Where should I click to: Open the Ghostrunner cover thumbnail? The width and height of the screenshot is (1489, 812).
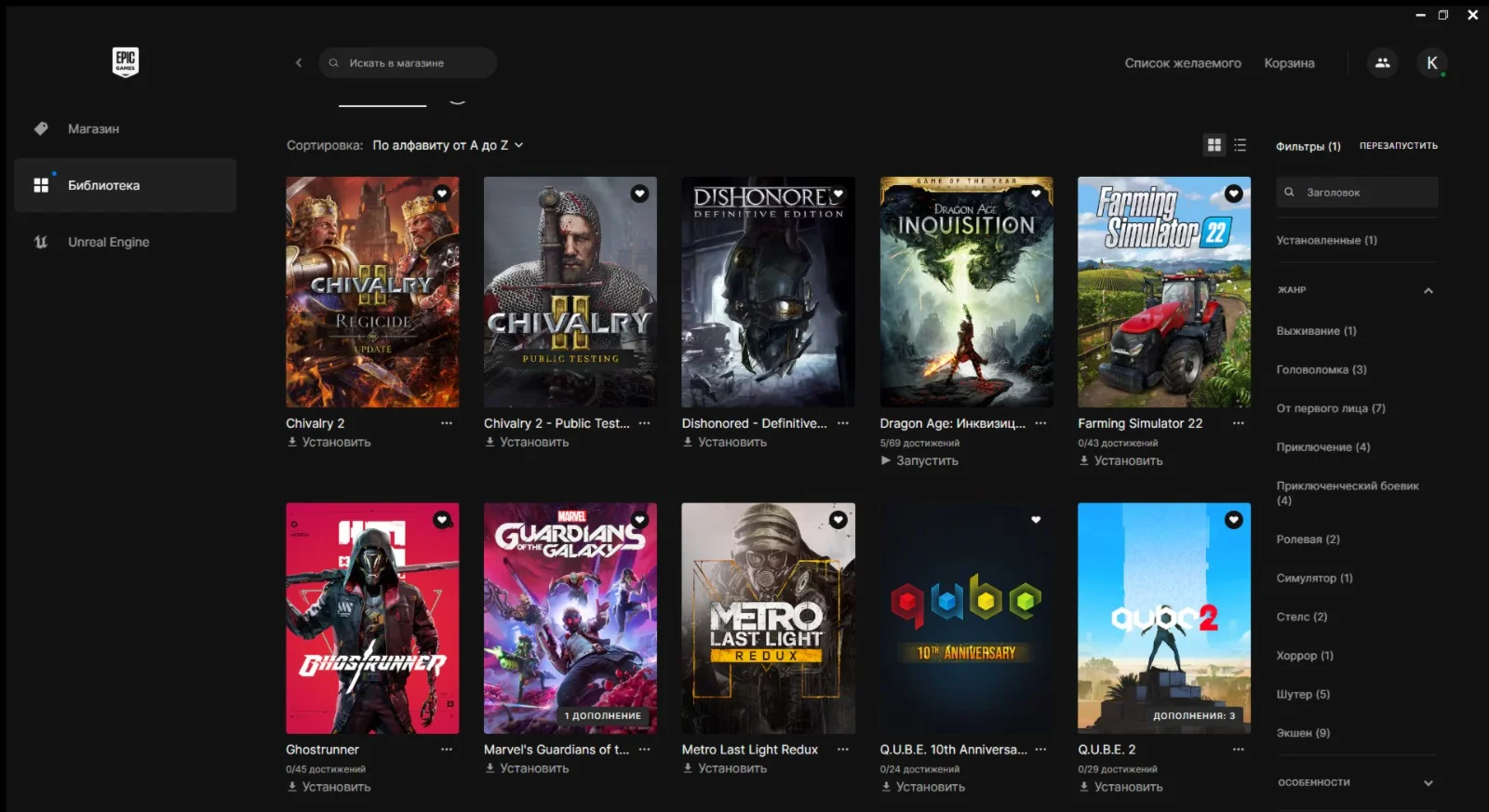372,619
